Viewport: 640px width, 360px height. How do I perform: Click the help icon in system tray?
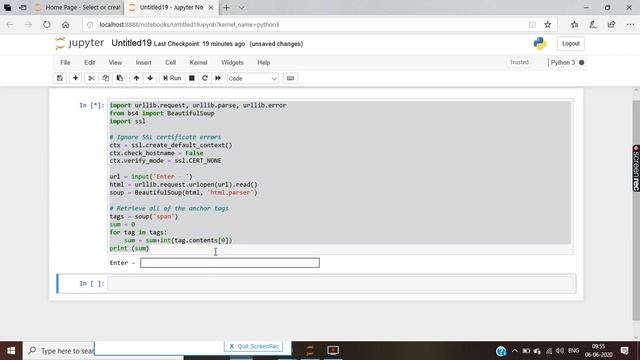501,351
